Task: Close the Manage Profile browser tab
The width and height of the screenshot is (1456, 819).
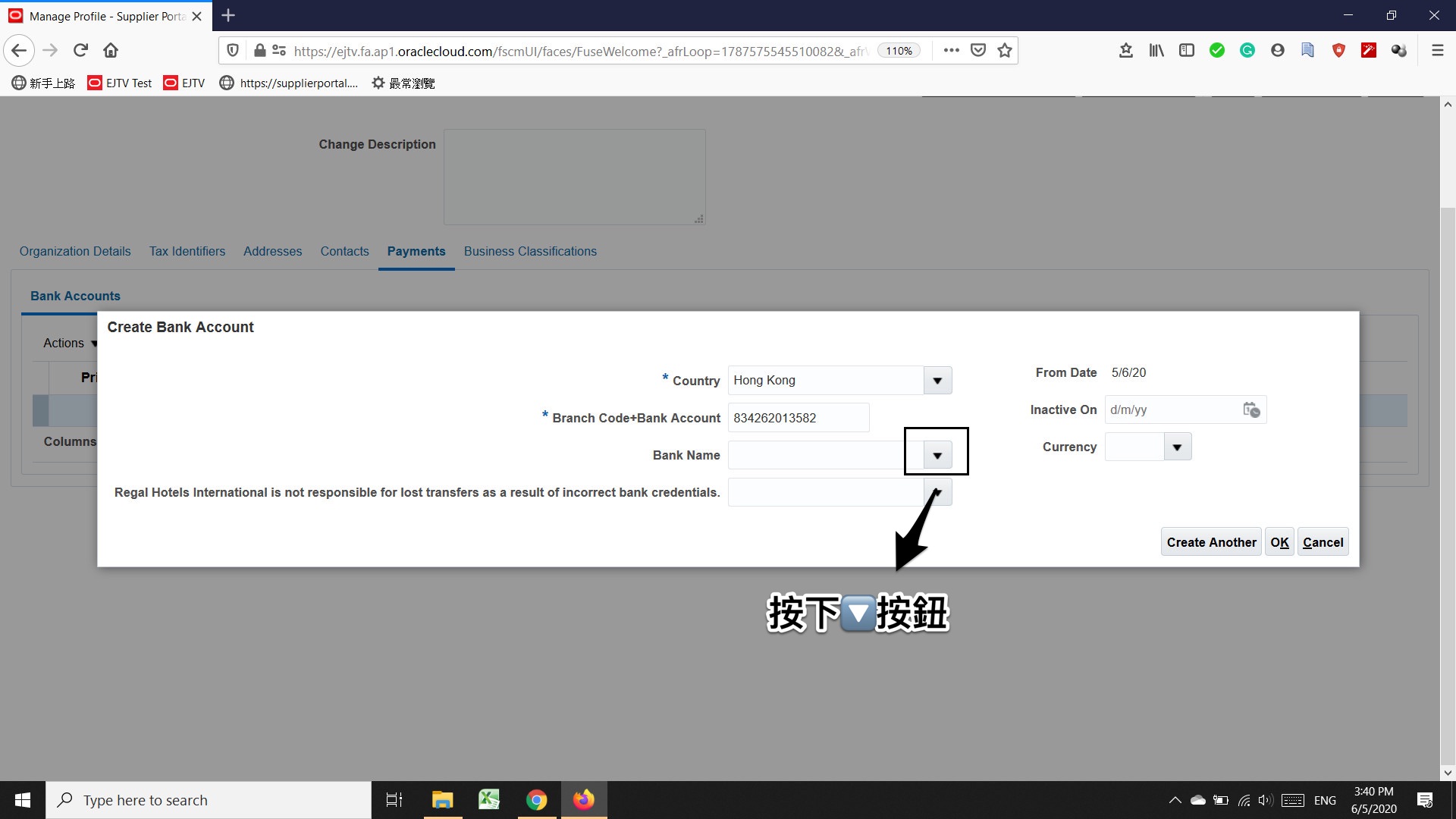Action: [x=196, y=16]
